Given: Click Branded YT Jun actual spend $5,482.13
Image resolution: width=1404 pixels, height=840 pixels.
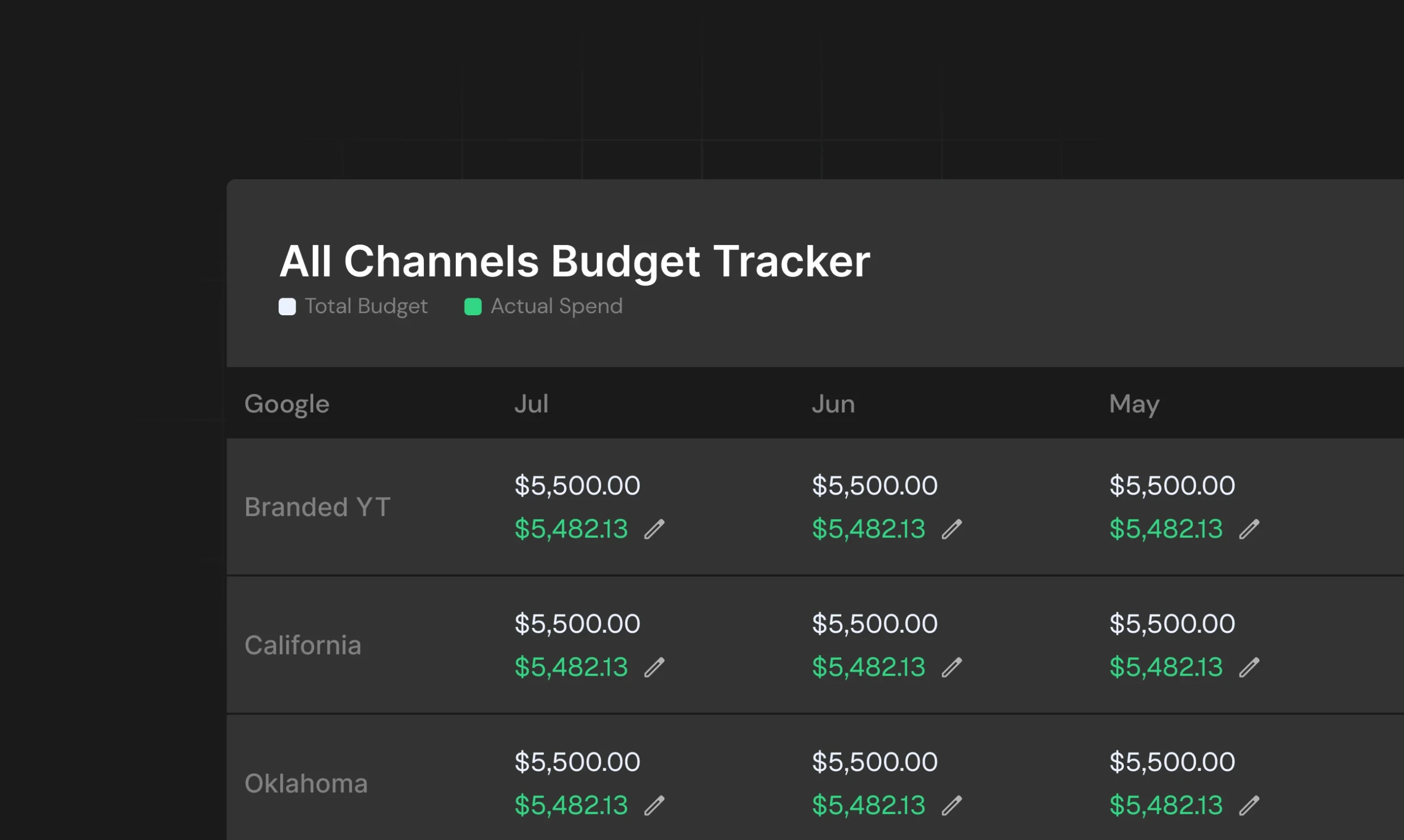Looking at the screenshot, I should tap(868, 529).
